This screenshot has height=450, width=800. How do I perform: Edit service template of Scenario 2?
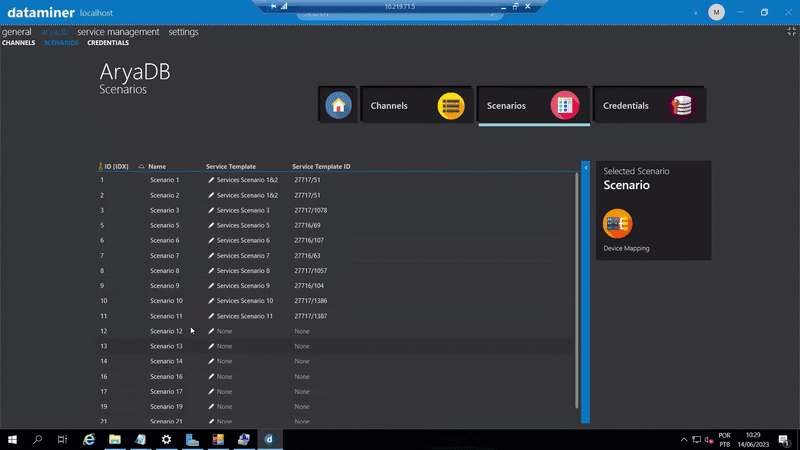point(211,195)
